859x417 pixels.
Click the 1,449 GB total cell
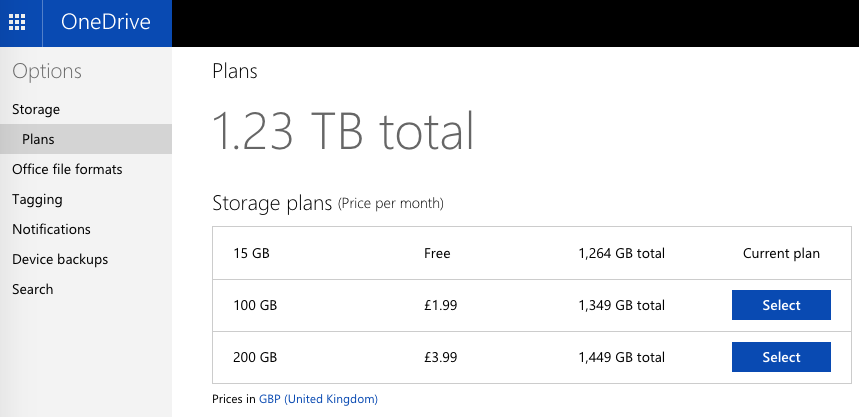click(x=621, y=357)
